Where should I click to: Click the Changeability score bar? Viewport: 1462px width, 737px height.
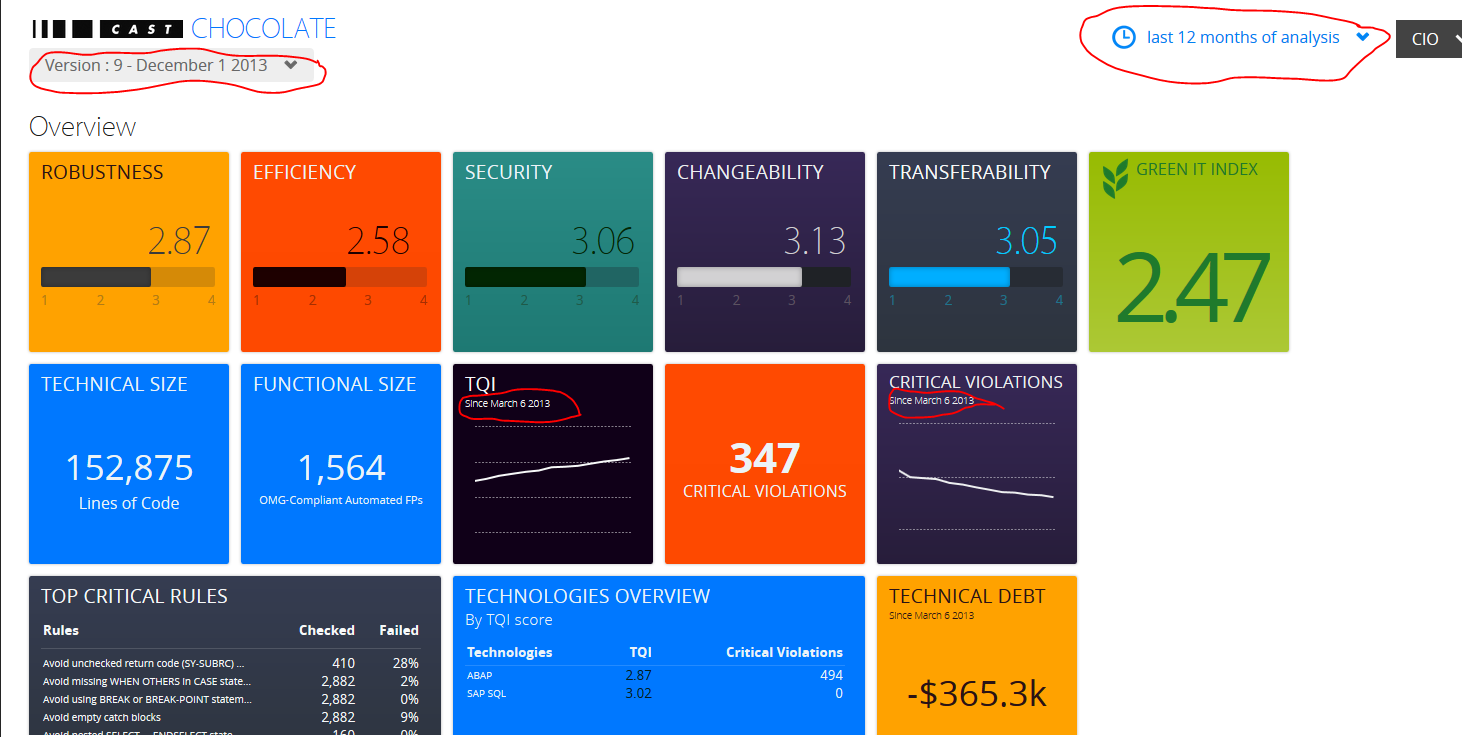764,277
